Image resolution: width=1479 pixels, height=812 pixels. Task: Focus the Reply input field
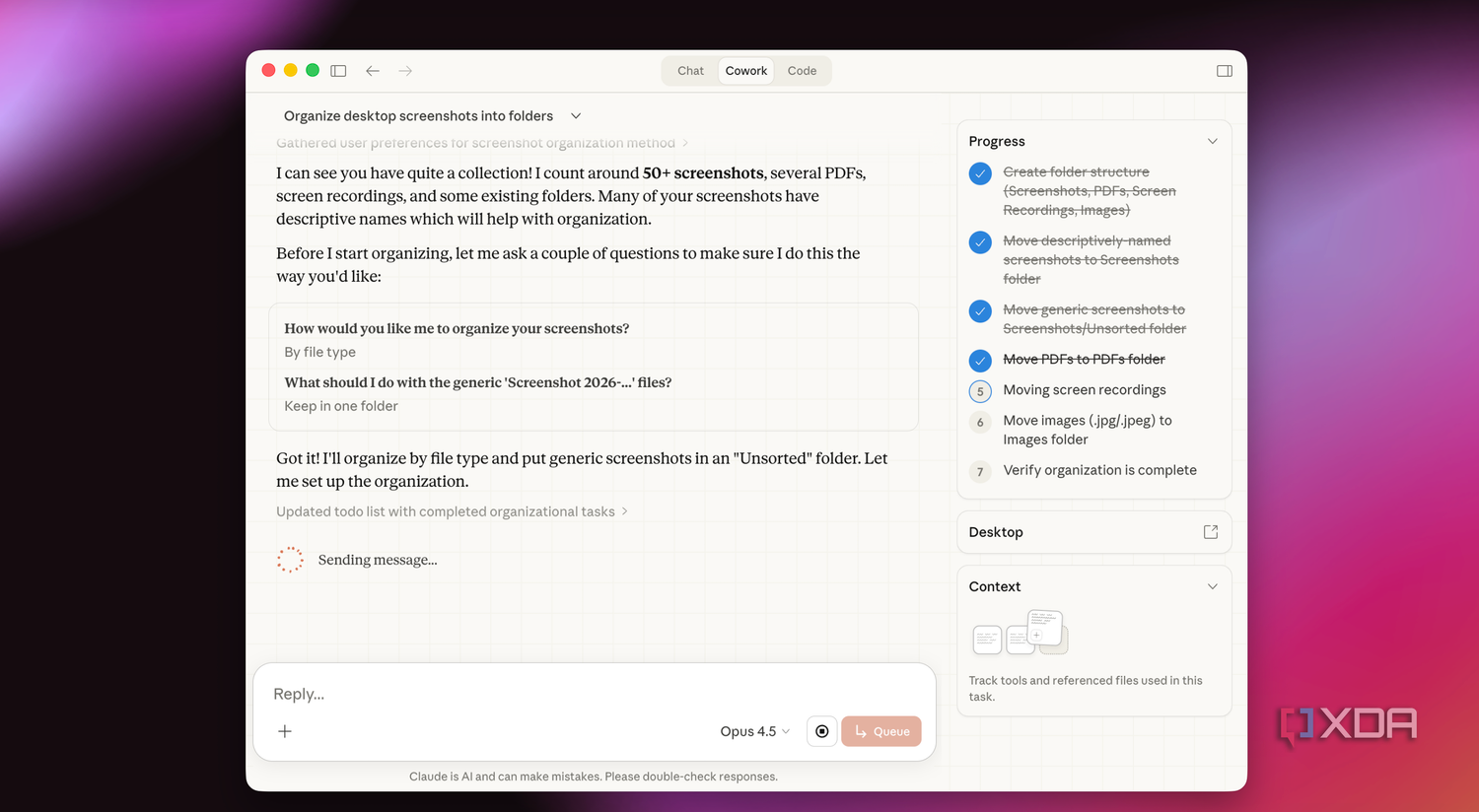click(595, 694)
